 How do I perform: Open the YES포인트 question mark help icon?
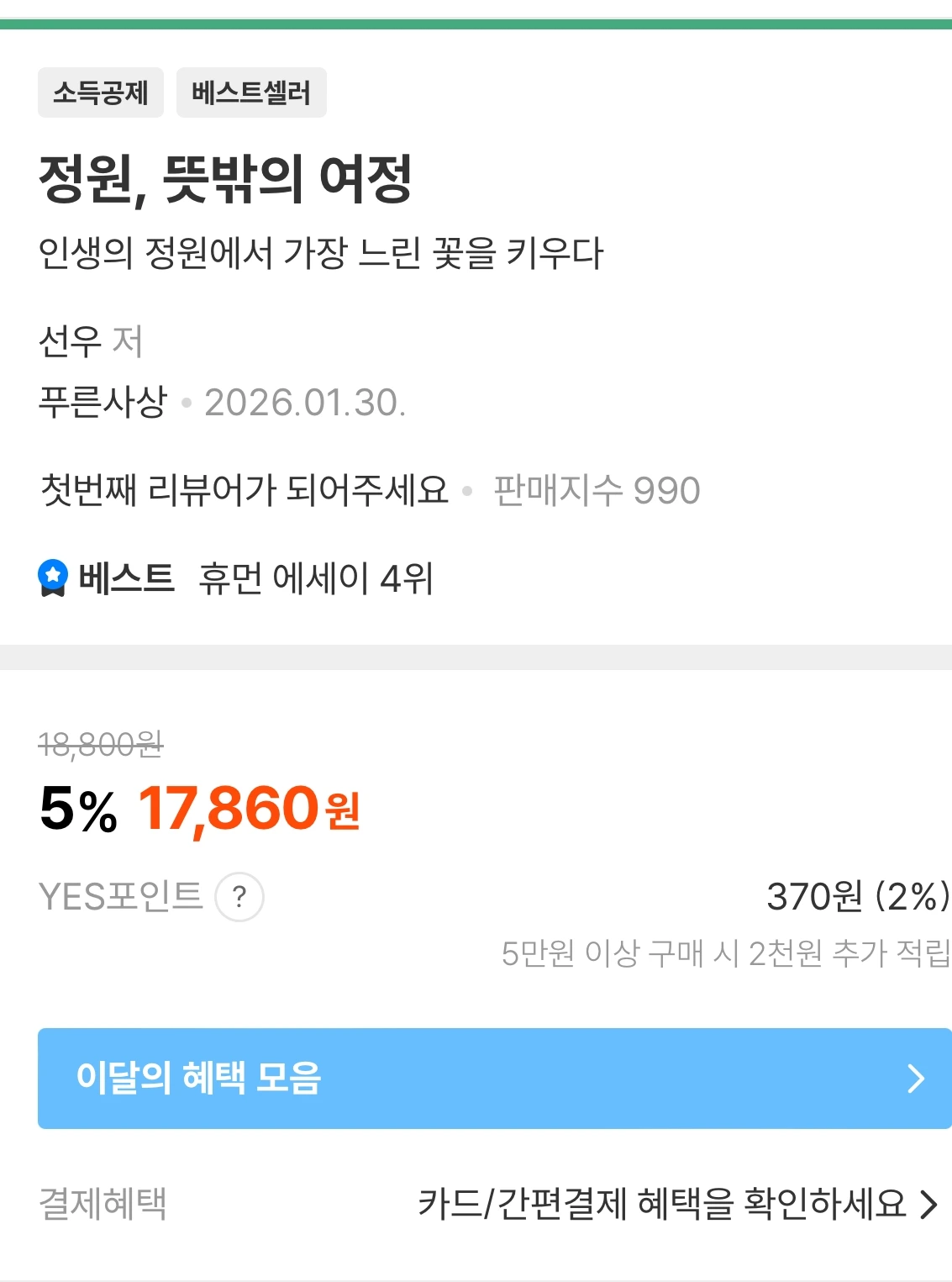[x=239, y=897]
